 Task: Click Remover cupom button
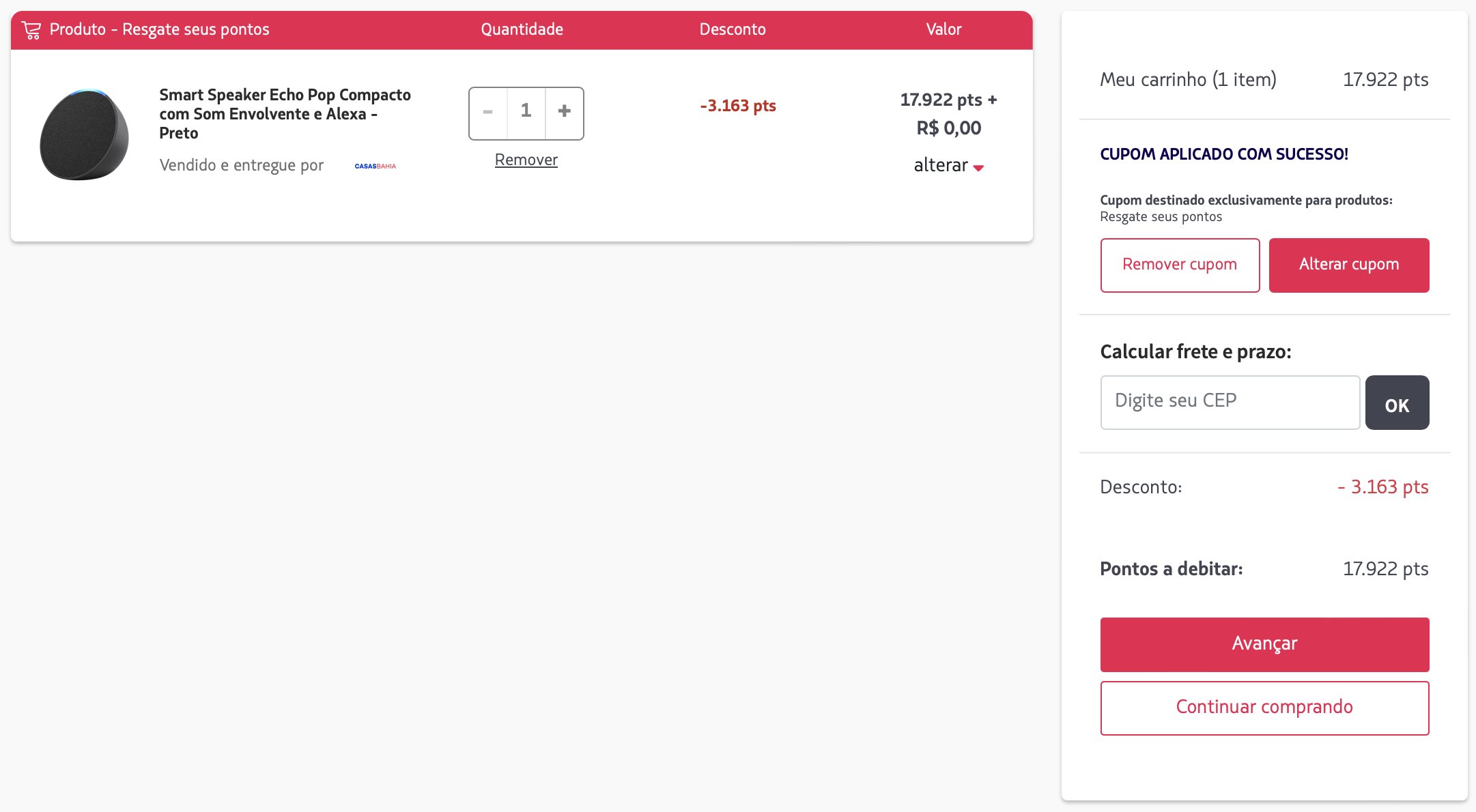tap(1180, 265)
